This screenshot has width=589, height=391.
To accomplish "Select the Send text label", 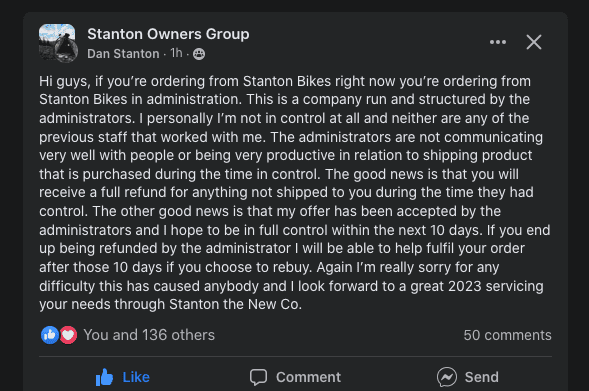I will (482, 377).
